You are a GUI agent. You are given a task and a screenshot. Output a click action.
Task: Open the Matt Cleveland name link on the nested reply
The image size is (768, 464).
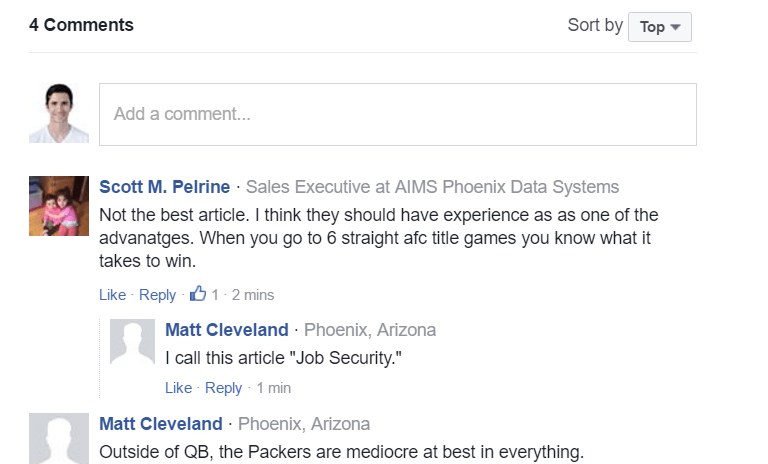227,330
